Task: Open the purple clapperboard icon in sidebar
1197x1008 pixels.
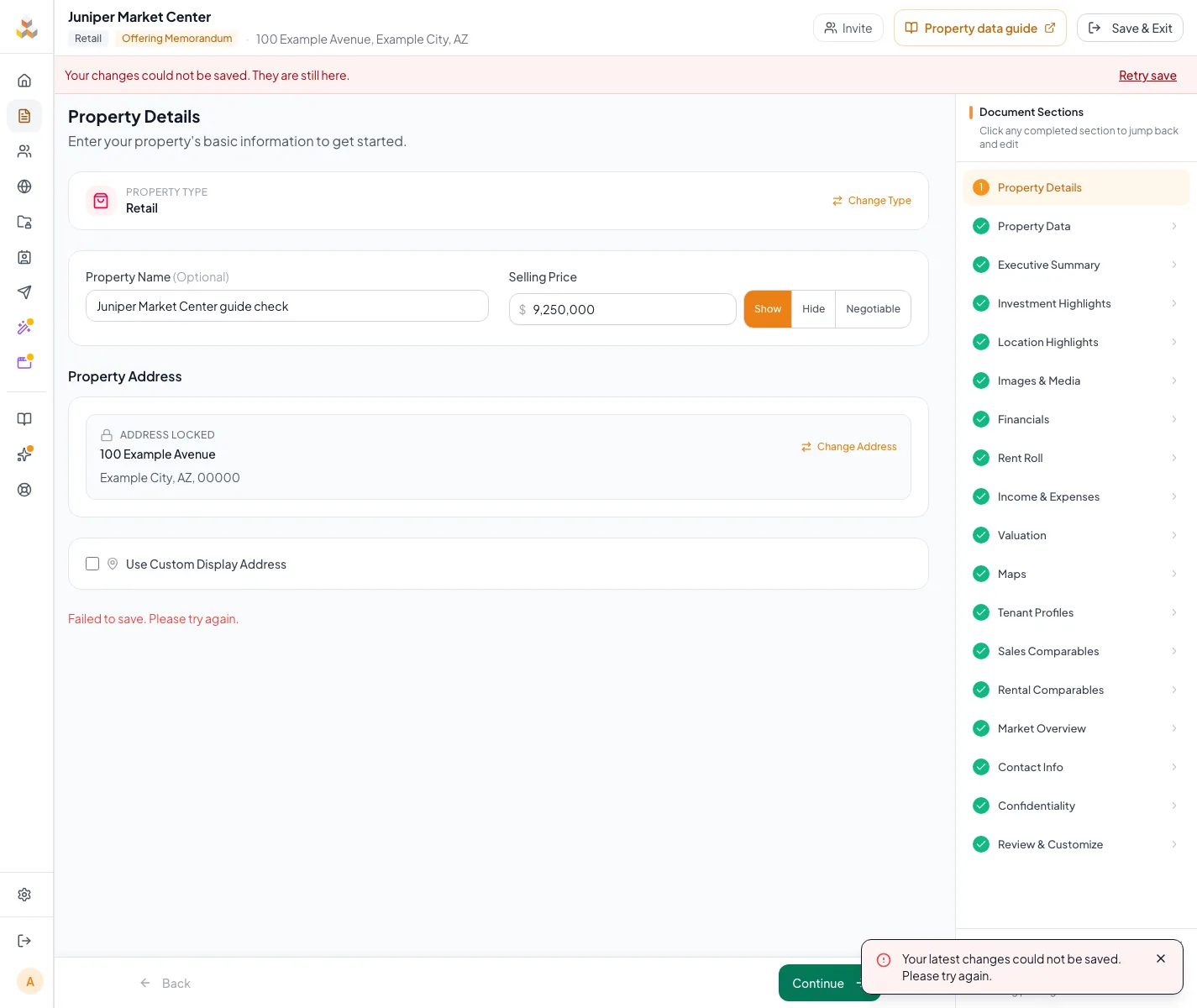Action: (x=24, y=363)
